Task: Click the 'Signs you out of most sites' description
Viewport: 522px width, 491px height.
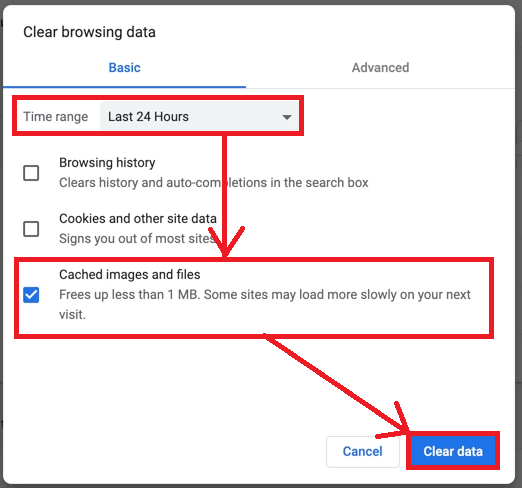Action: (x=137, y=239)
